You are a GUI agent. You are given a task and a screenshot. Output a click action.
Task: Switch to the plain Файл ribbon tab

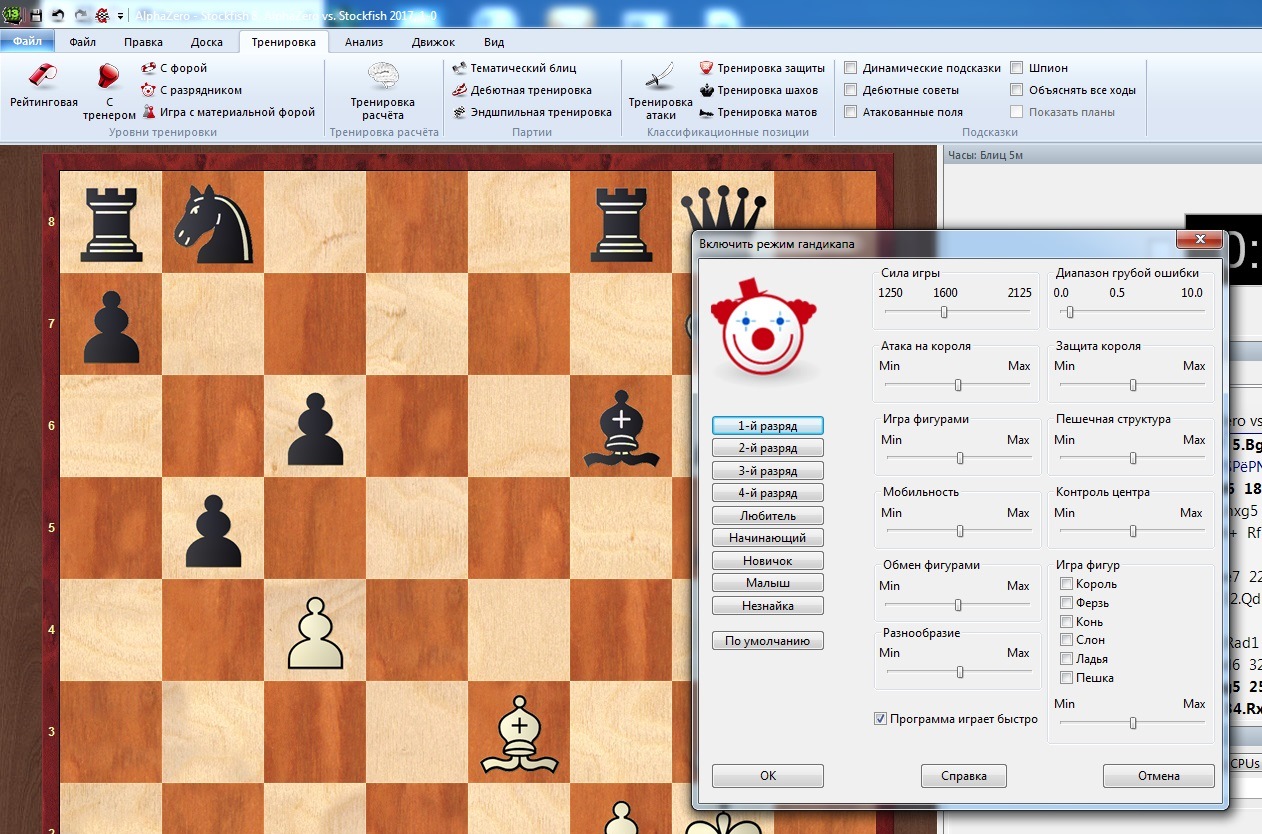(83, 42)
